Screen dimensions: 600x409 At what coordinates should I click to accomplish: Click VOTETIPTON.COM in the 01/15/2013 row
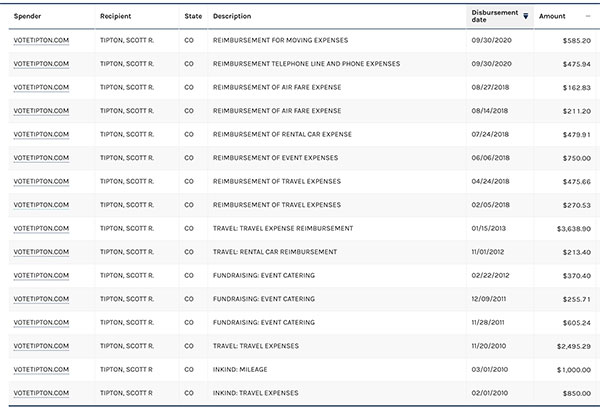click(x=41, y=228)
